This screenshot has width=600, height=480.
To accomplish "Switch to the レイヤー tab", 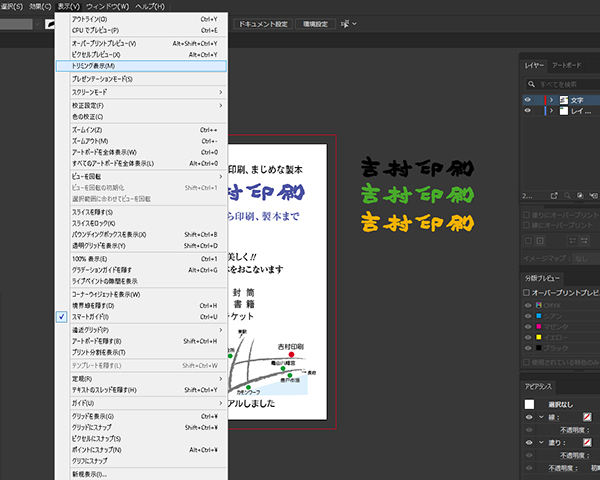I will [x=534, y=65].
